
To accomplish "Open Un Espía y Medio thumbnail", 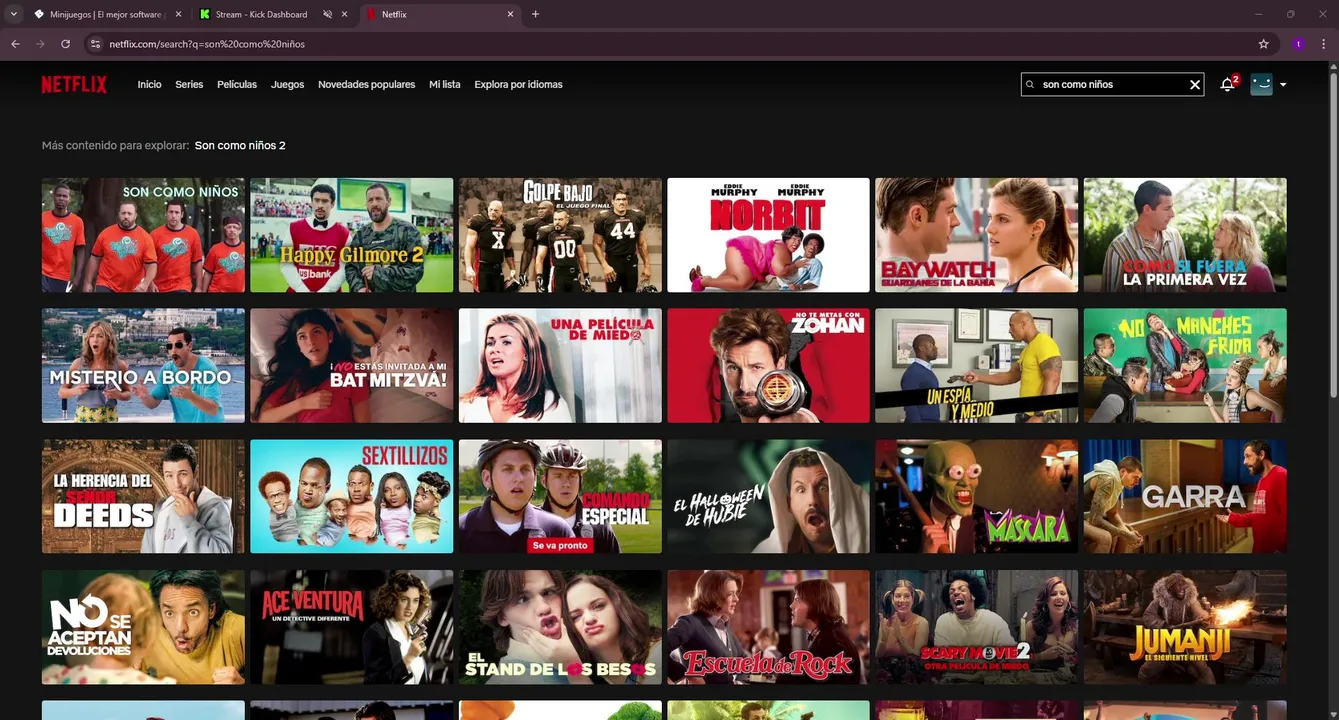I will pos(977,365).
